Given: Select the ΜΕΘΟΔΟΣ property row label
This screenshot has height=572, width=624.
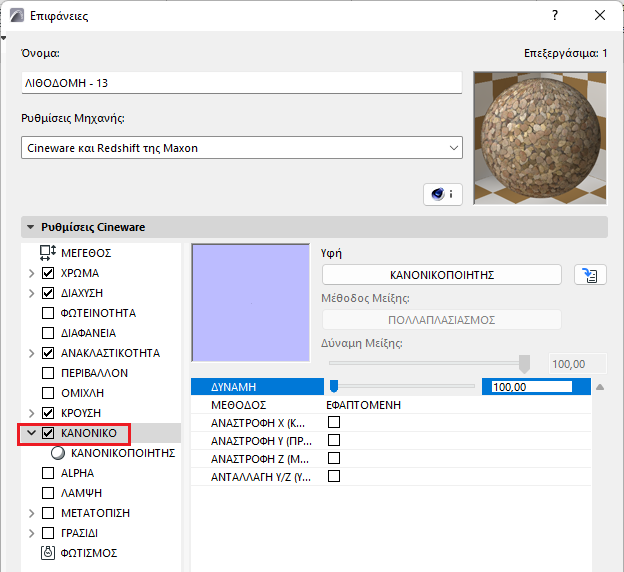Looking at the screenshot, I should [x=238, y=405].
